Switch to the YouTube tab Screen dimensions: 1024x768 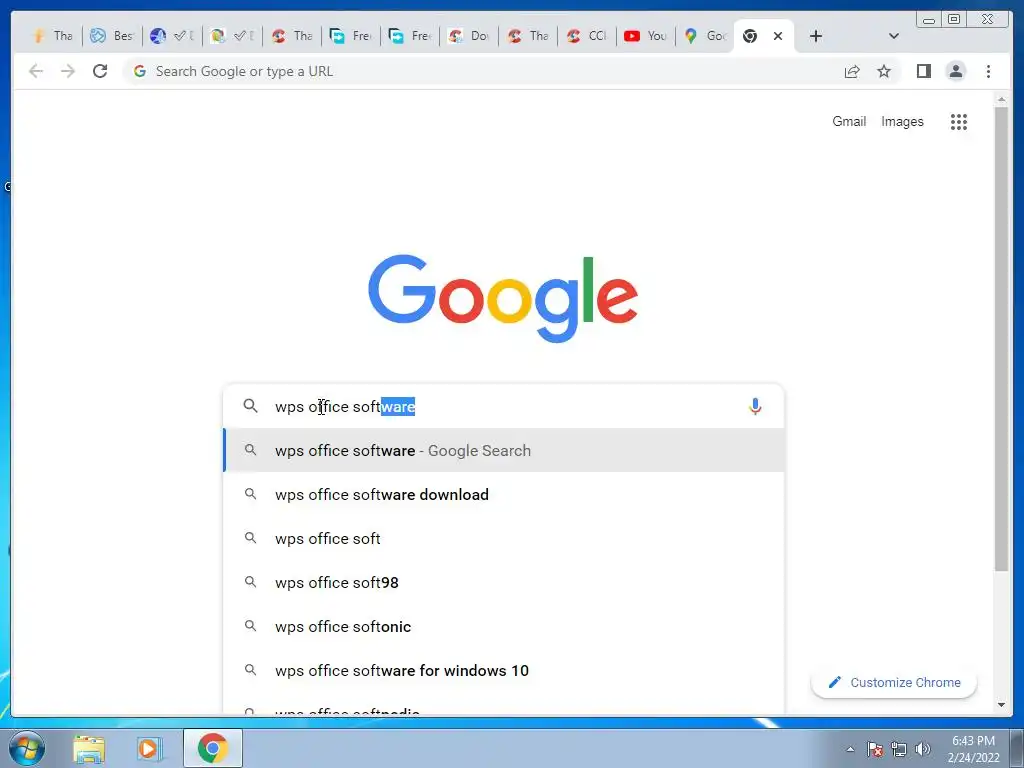point(645,36)
